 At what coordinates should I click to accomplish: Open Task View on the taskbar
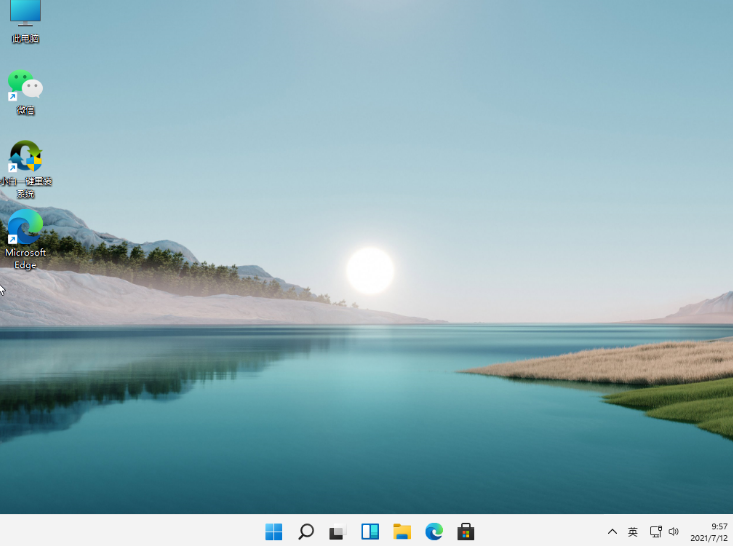pos(338,532)
